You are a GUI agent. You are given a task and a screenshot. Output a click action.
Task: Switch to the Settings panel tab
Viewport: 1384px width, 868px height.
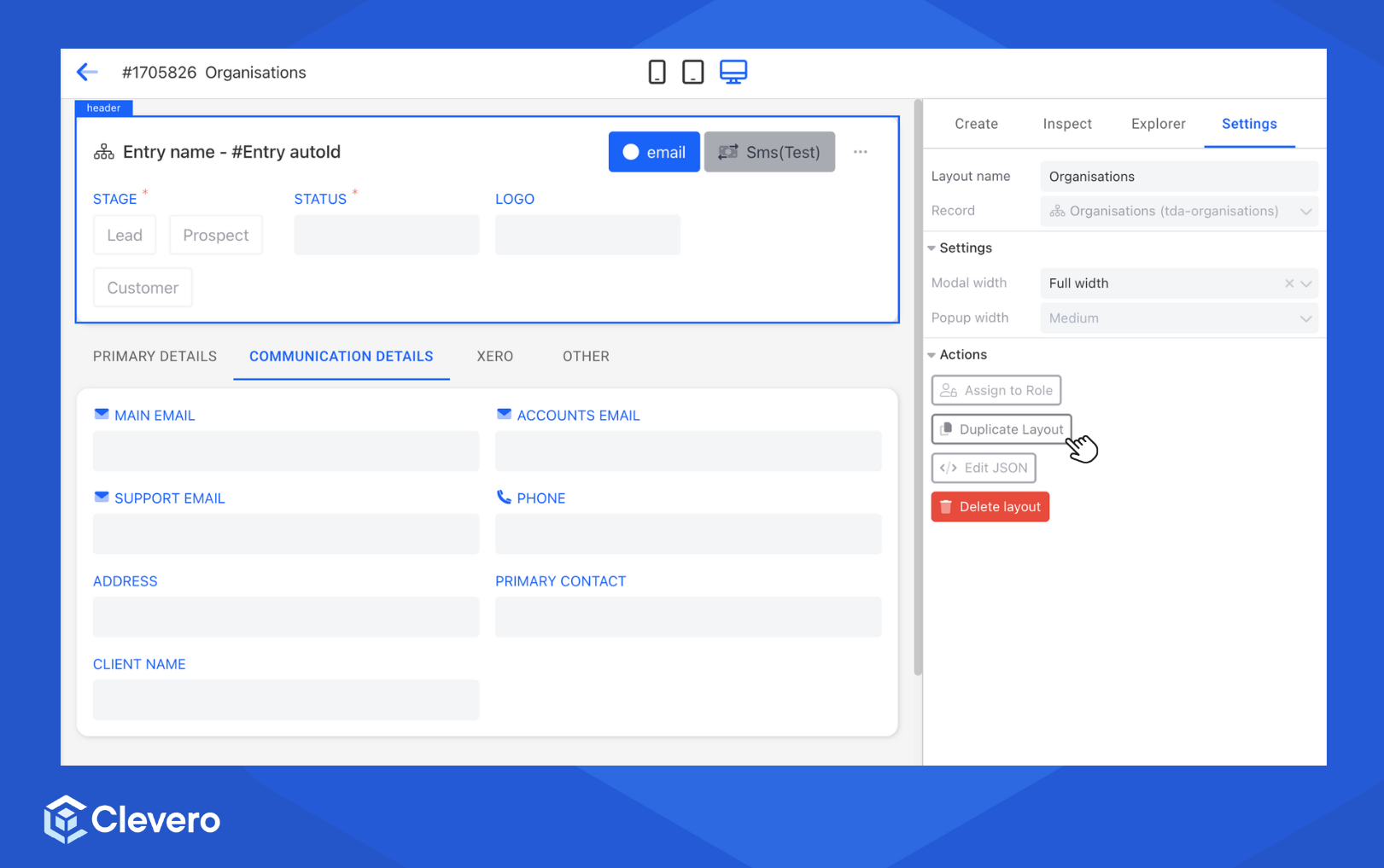coord(1249,124)
